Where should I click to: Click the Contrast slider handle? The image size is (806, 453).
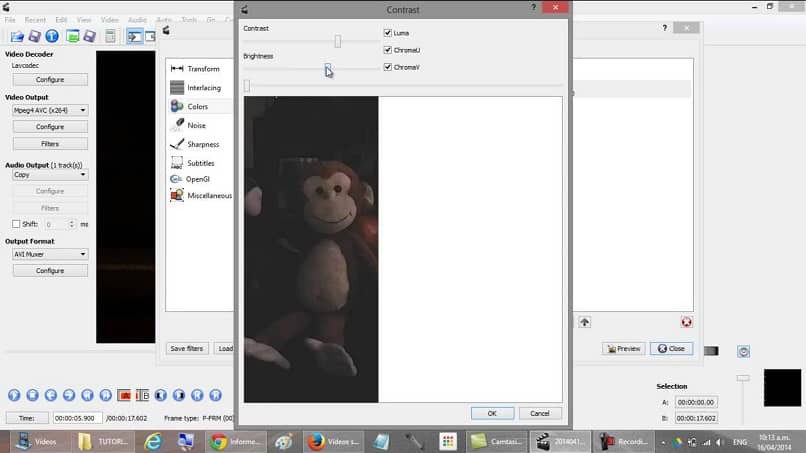point(338,41)
